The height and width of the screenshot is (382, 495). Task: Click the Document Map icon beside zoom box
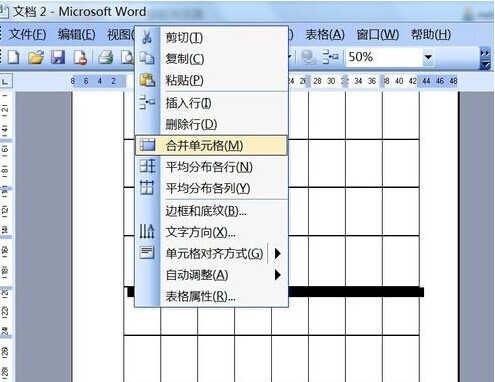pos(330,57)
